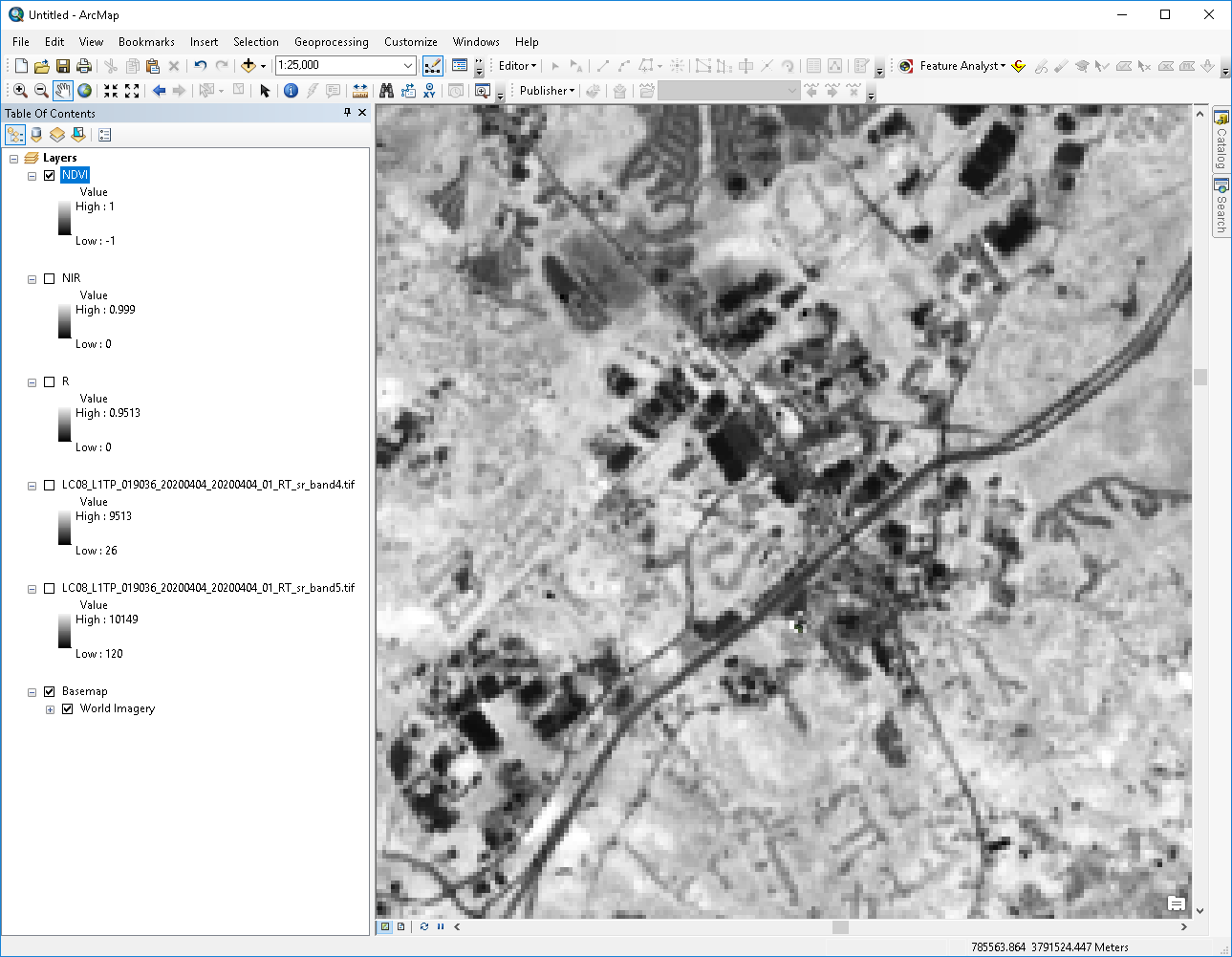Select the Pan tool
The width and height of the screenshot is (1232, 957).
point(62,90)
